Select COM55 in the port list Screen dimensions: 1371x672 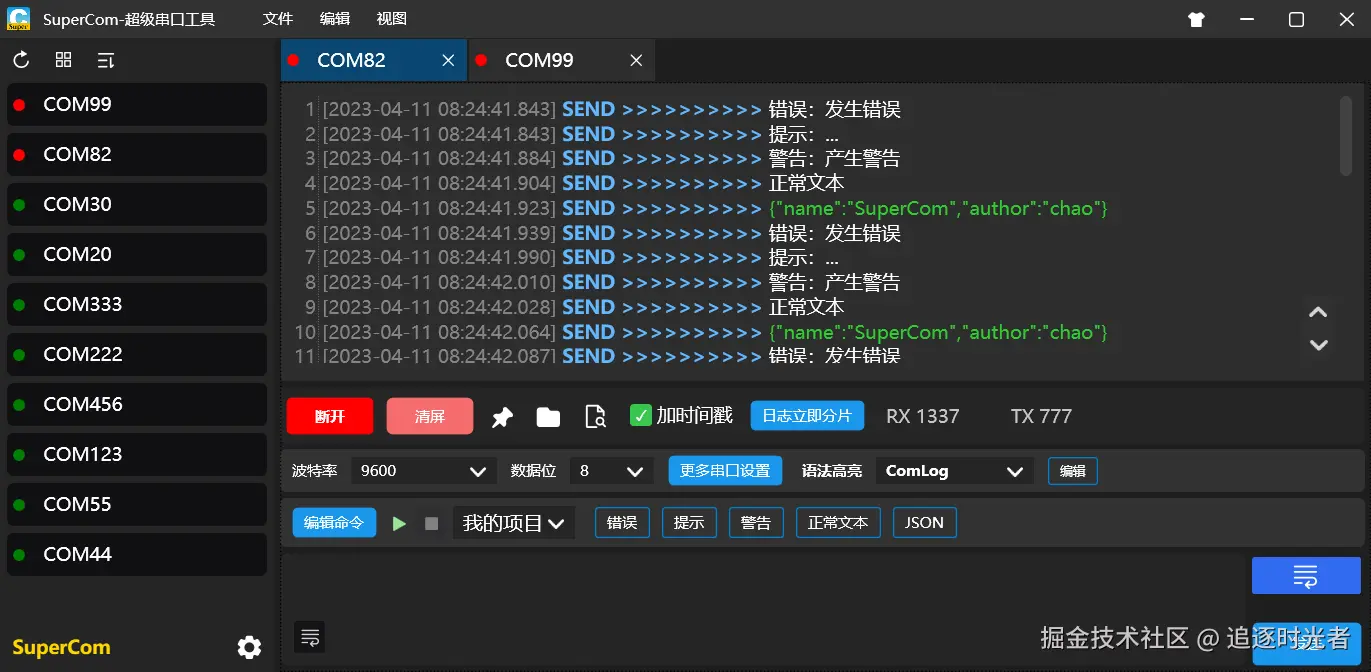pos(137,504)
